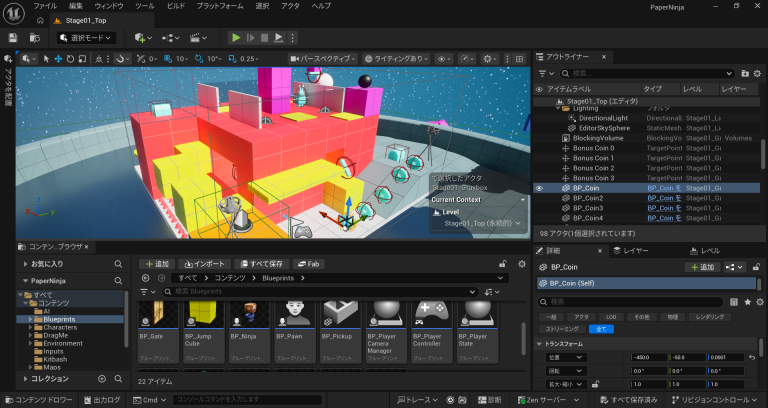This screenshot has height=408, width=768.
Task: Open the パースペクティブ view mode dropdown
Action: (323, 59)
